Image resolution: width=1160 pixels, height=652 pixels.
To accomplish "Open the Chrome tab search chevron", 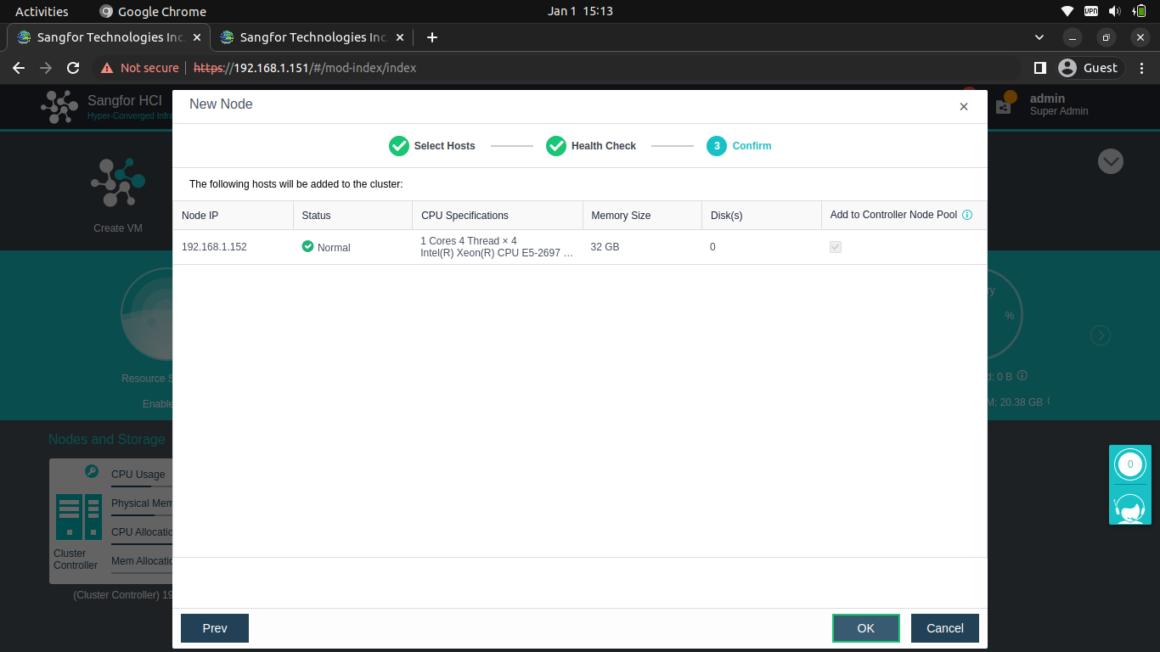I will click(1039, 37).
